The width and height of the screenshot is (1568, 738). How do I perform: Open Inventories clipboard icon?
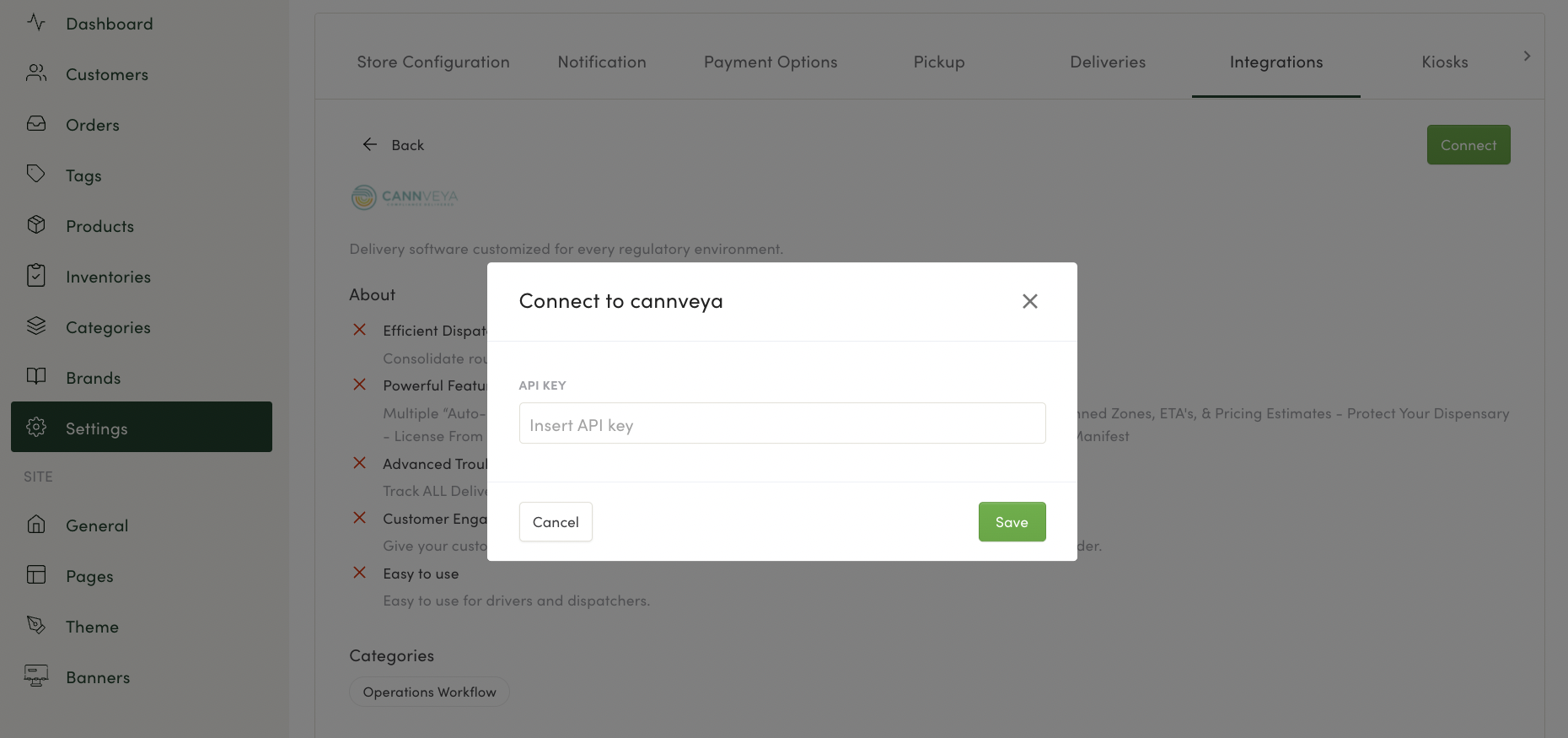[x=35, y=276]
